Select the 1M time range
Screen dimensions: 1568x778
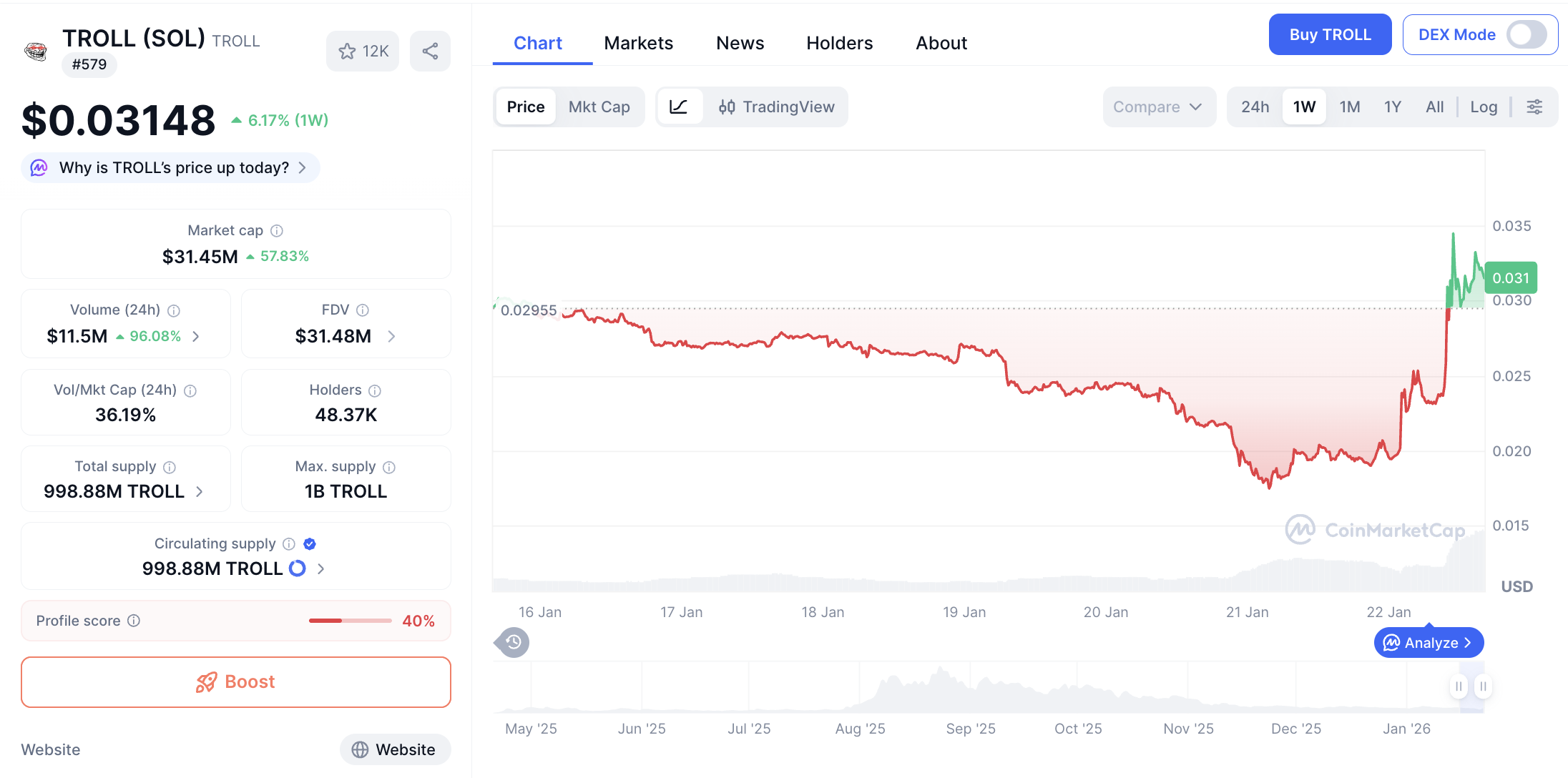pyautogui.click(x=1349, y=107)
